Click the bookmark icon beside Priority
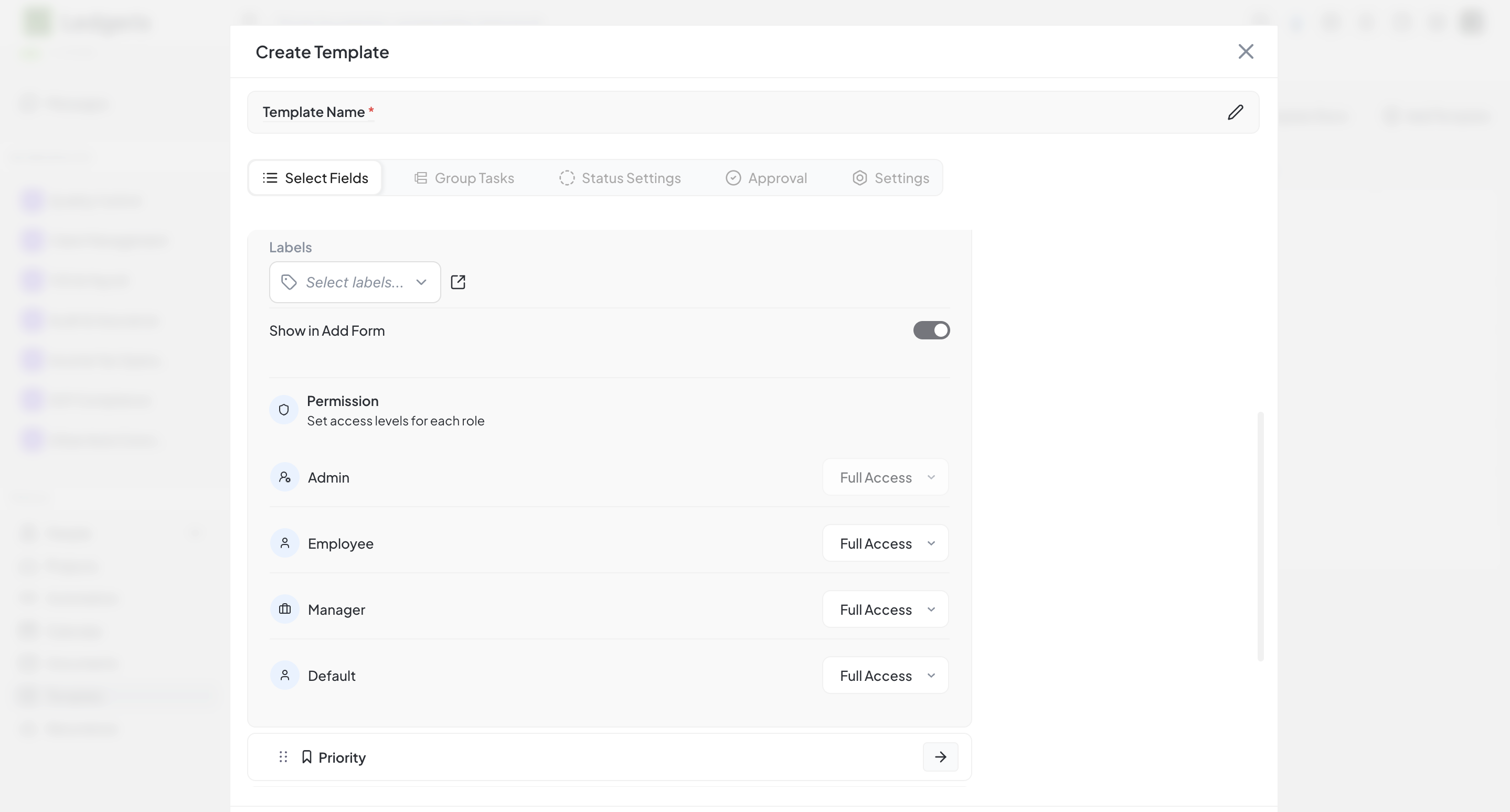Viewport: 1510px width, 812px height. point(306,756)
